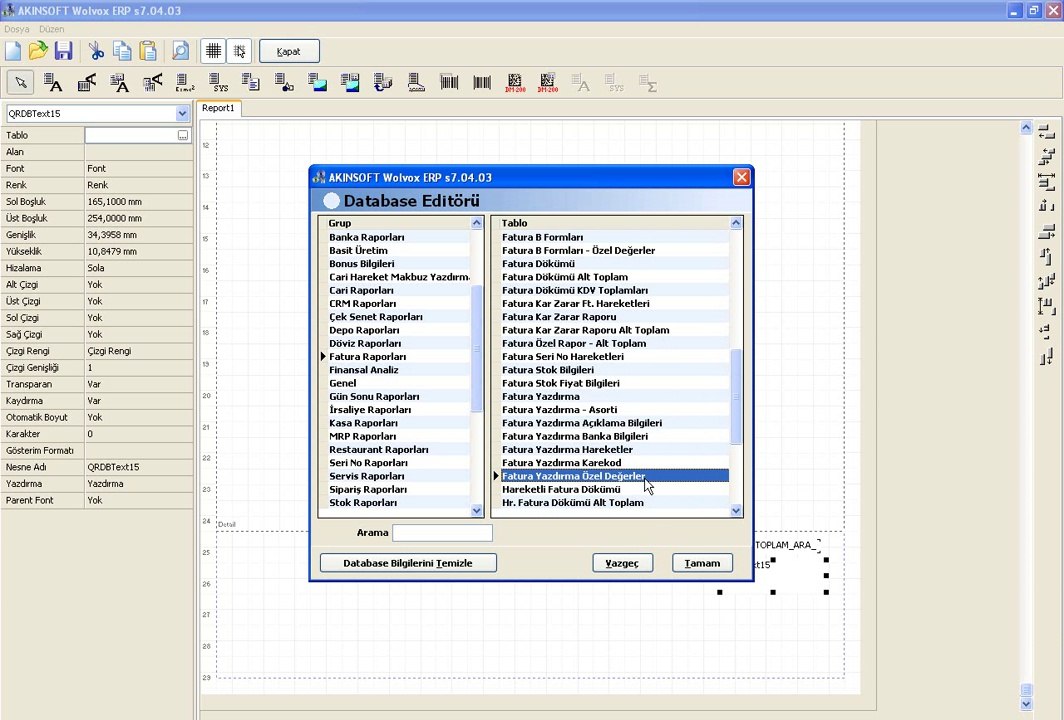Image resolution: width=1064 pixels, height=720 pixels.
Task: Open the folder icon in toolbar
Action: pyautogui.click(x=38, y=51)
